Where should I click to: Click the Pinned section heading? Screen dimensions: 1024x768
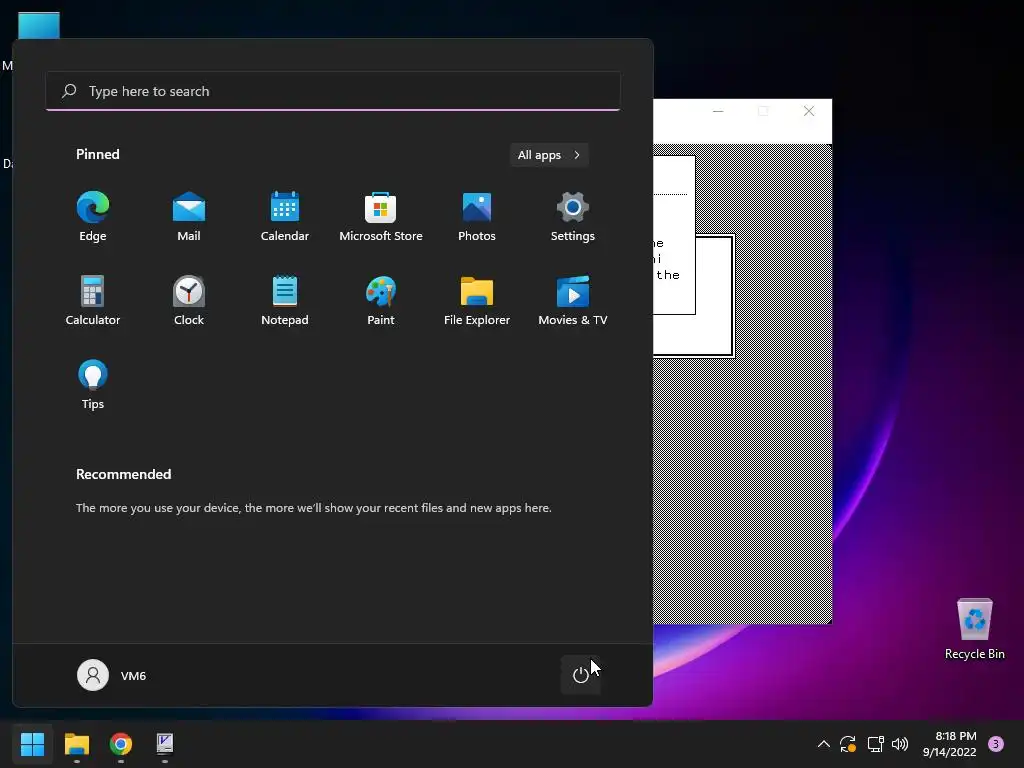click(x=98, y=154)
